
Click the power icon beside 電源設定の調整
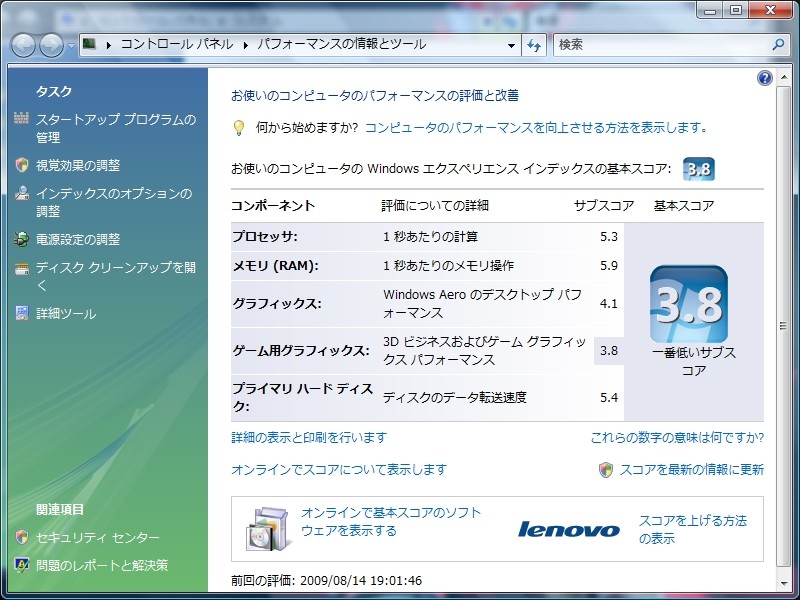[x=21, y=239]
